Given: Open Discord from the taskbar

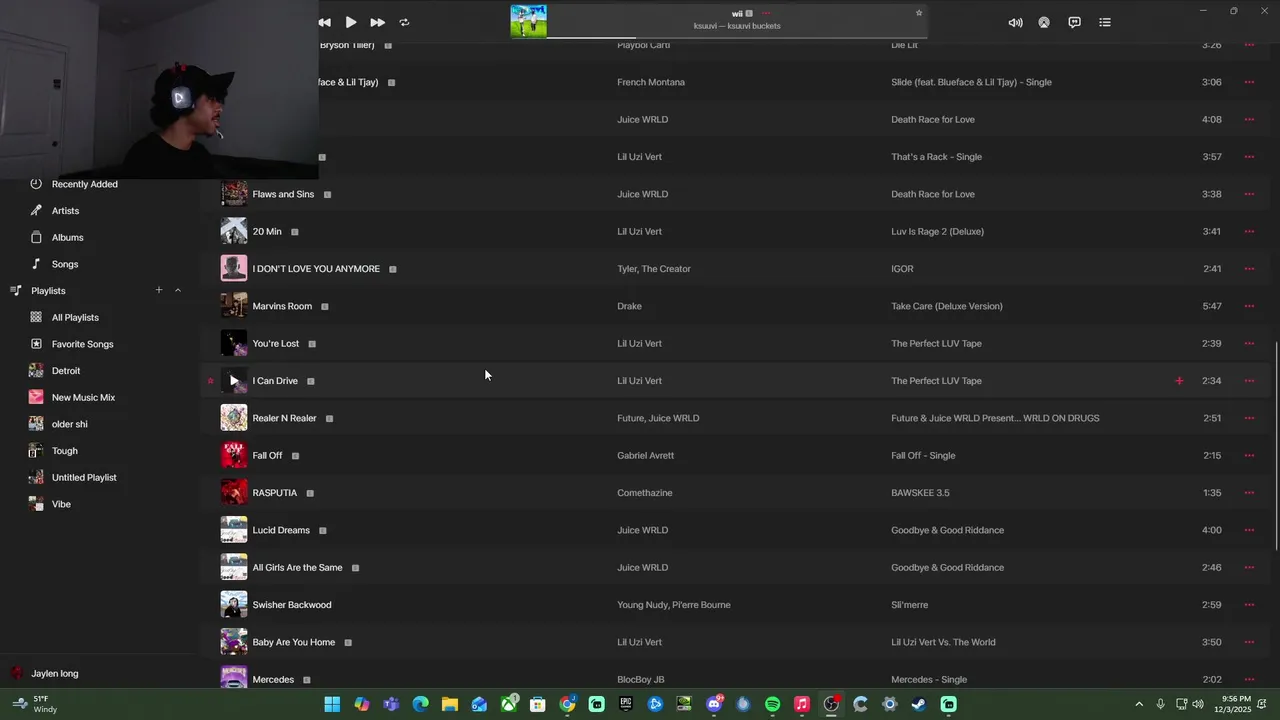Looking at the screenshot, I should [714, 704].
